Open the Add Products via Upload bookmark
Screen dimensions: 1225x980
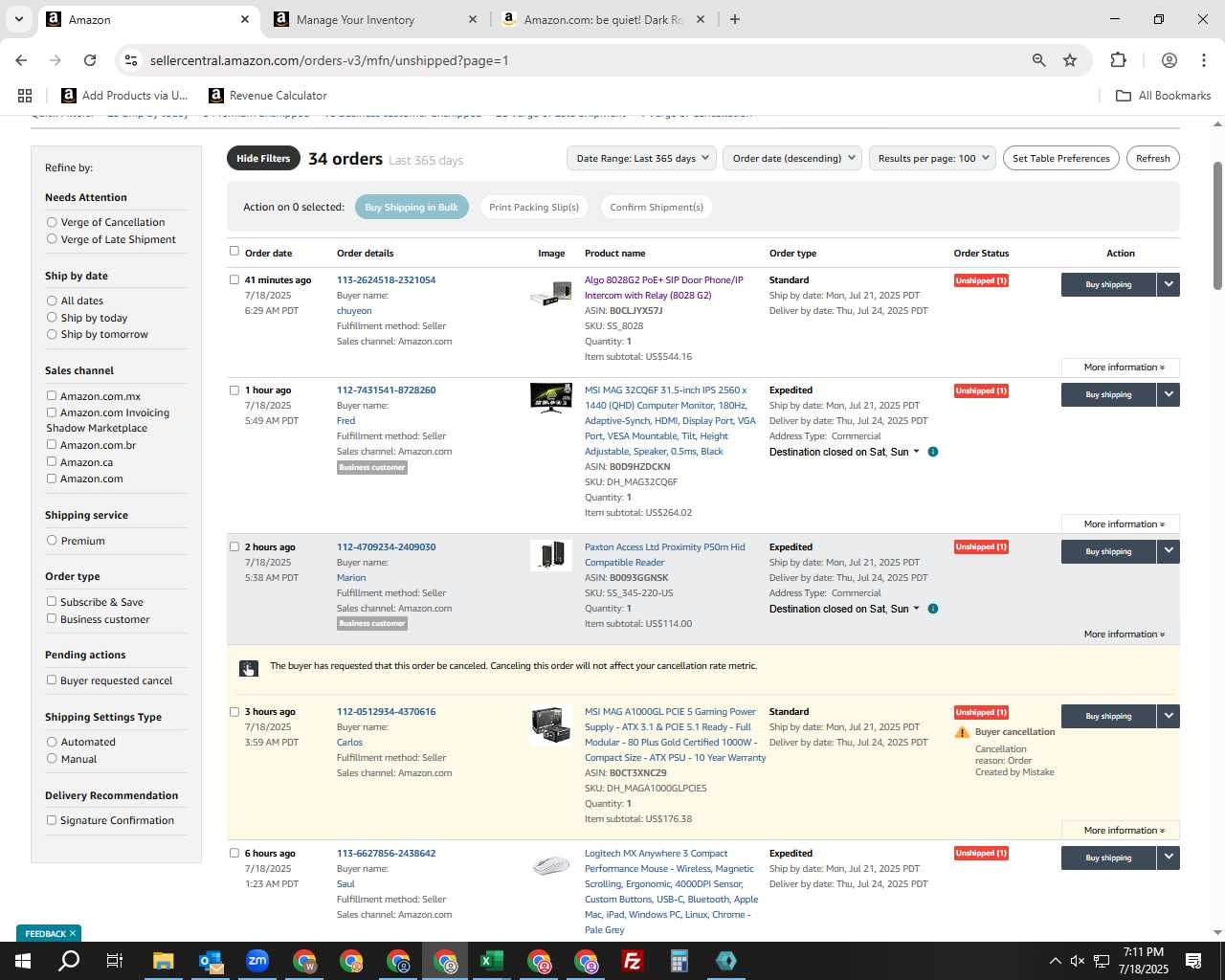(124, 96)
